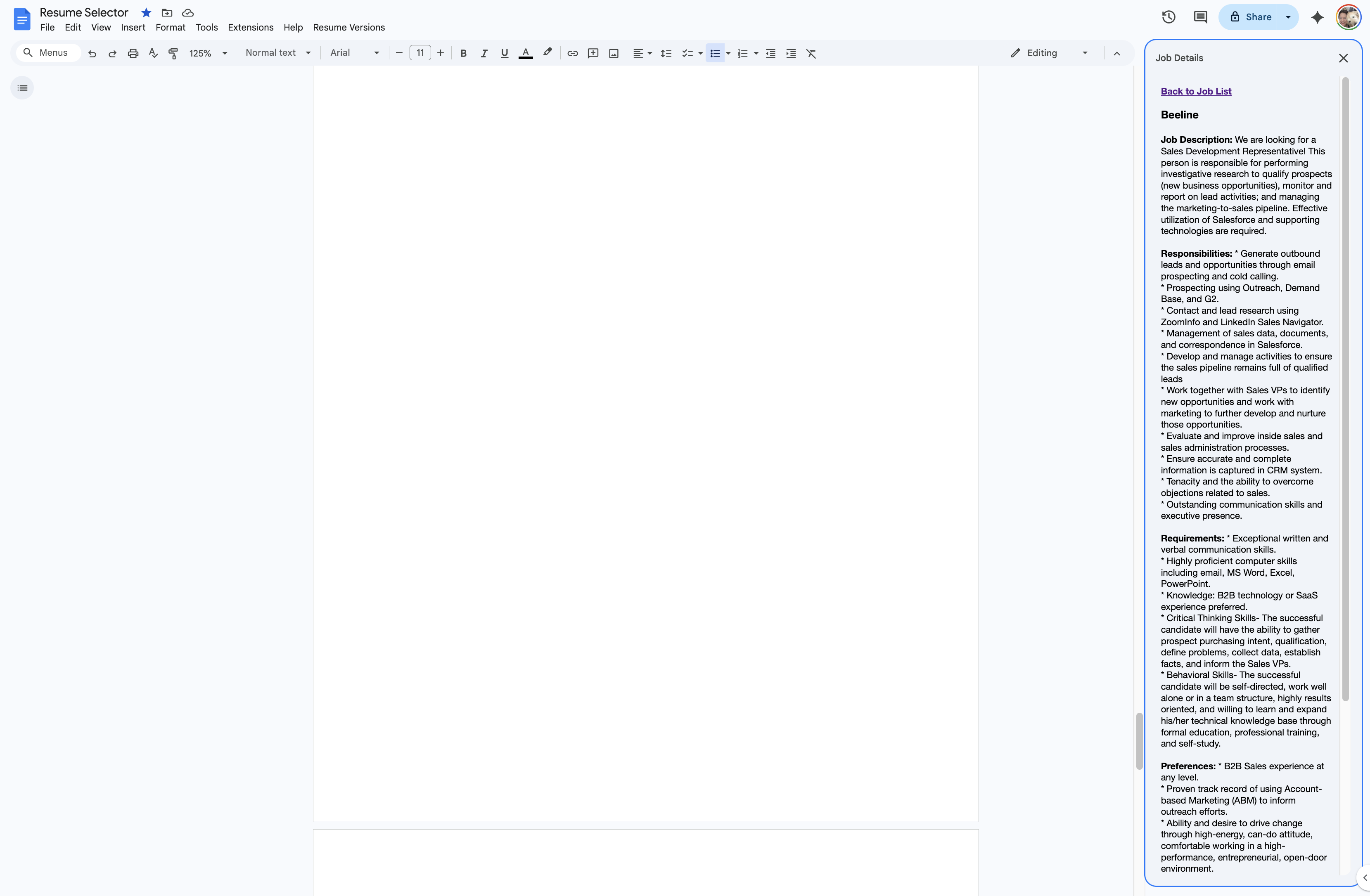Open the Insert menu
This screenshot has height=896, width=1370.
133,27
